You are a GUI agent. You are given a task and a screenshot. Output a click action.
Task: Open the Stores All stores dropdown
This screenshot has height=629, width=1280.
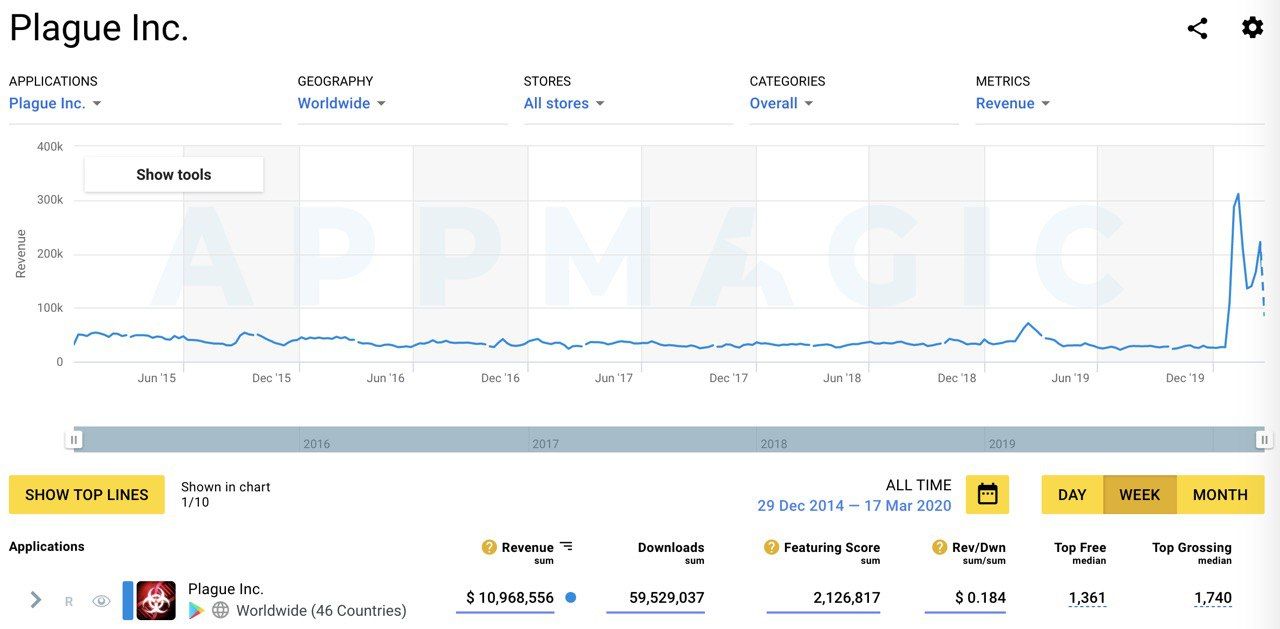564,103
